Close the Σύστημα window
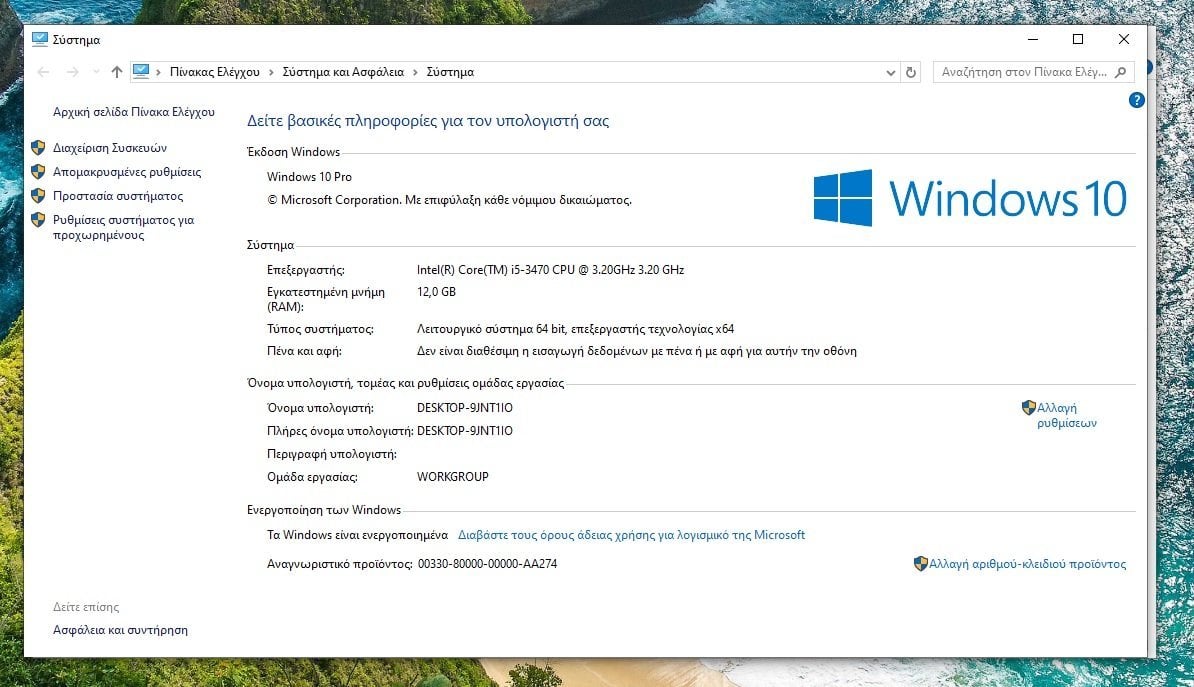The height and width of the screenshot is (687, 1194). click(1123, 40)
